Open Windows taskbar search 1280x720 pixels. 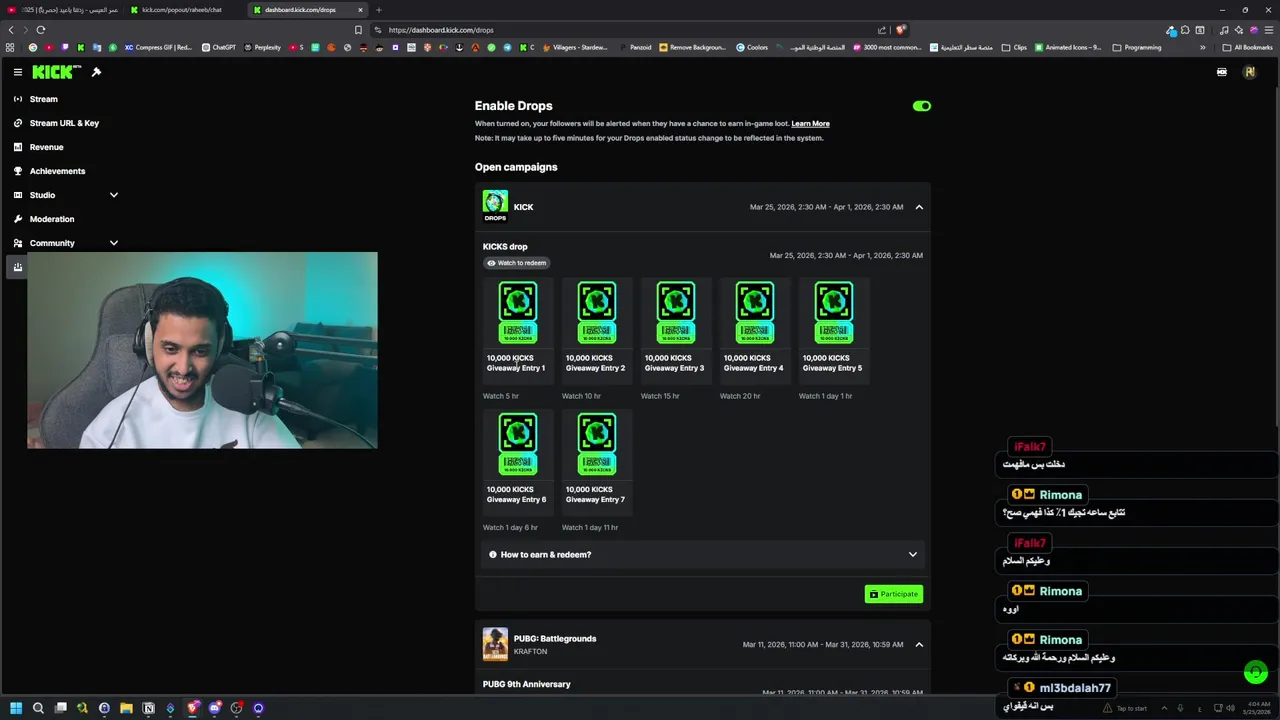(x=38, y=708)
